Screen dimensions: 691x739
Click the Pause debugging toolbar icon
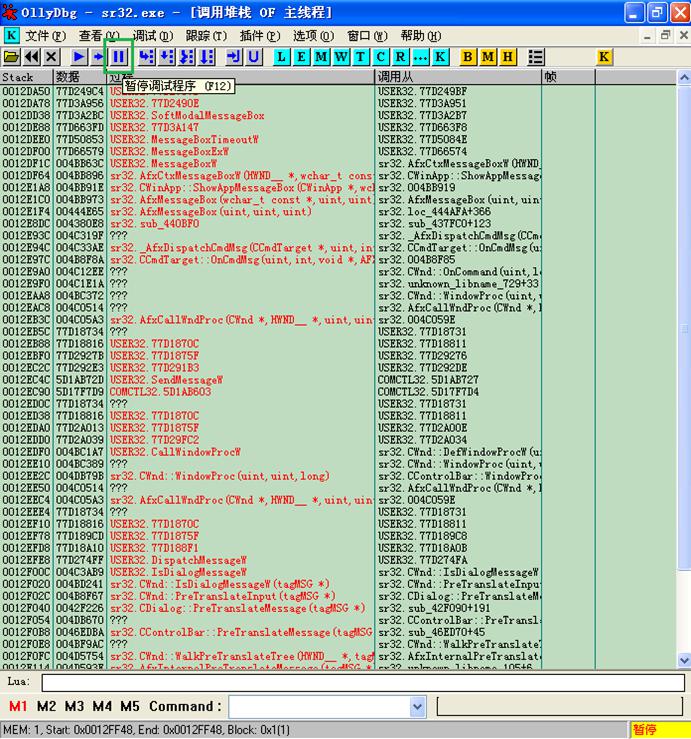118,57
